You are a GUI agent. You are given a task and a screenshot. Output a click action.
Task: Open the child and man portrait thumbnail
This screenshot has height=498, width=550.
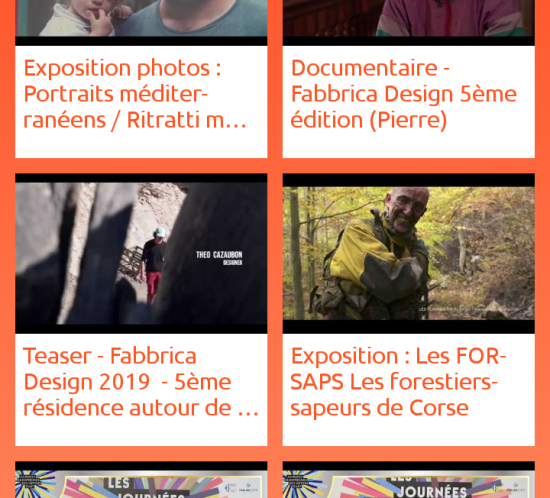click(141, 18)
